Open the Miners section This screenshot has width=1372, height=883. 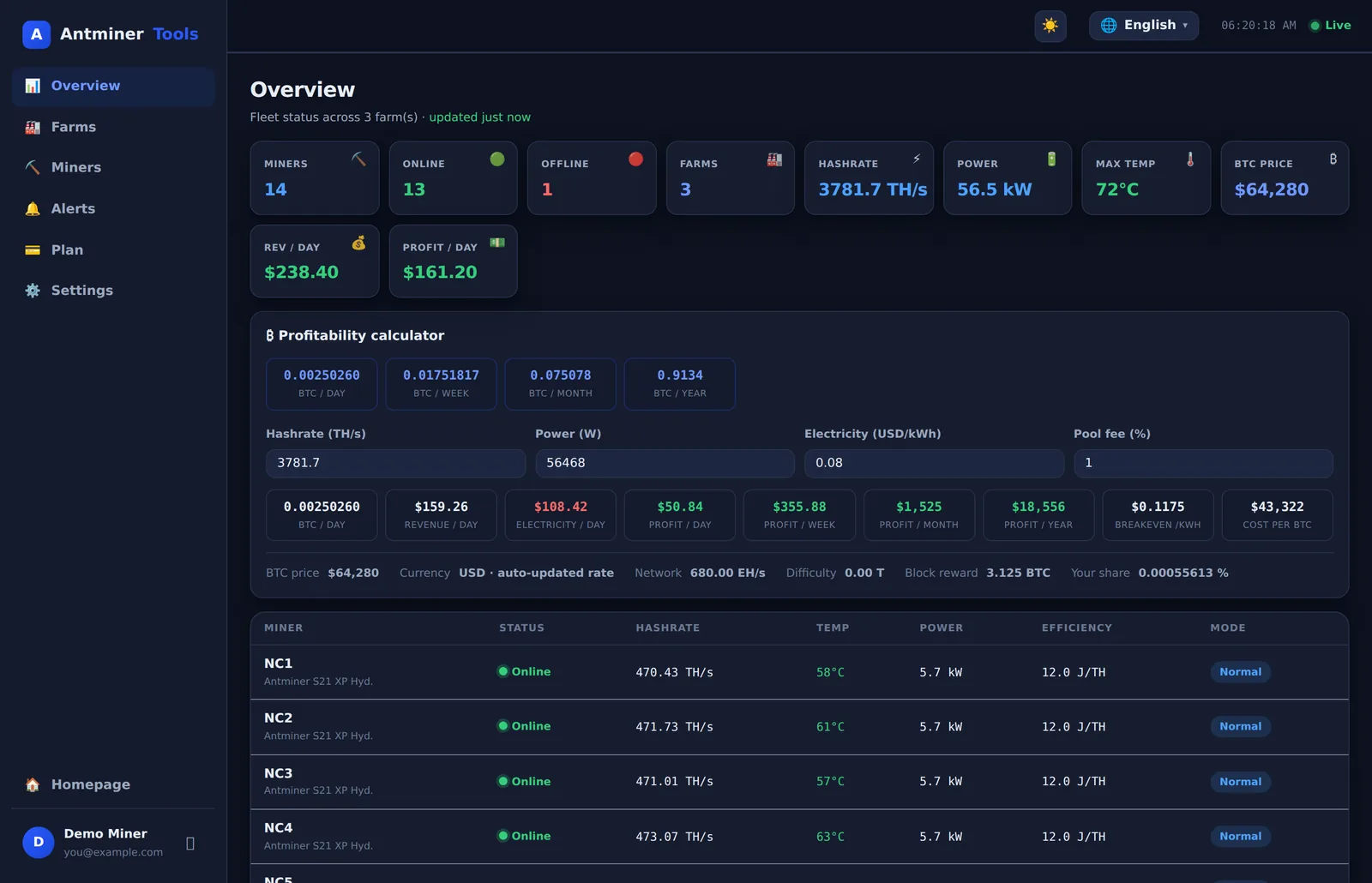pos(113,168)
